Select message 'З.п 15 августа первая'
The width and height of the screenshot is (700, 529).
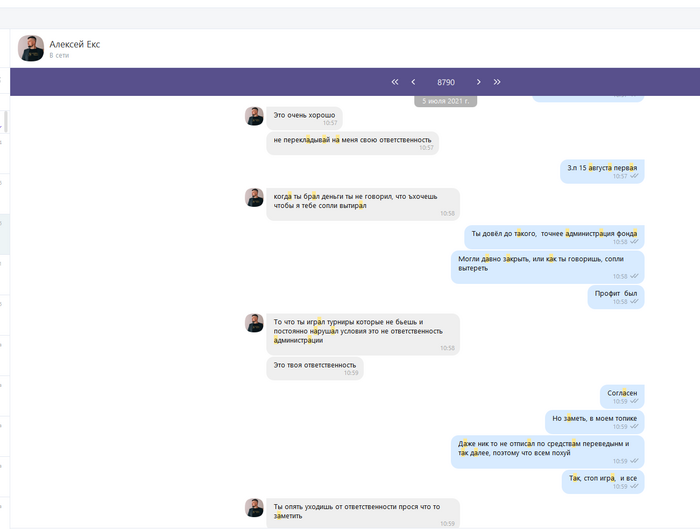coord(602,171)
